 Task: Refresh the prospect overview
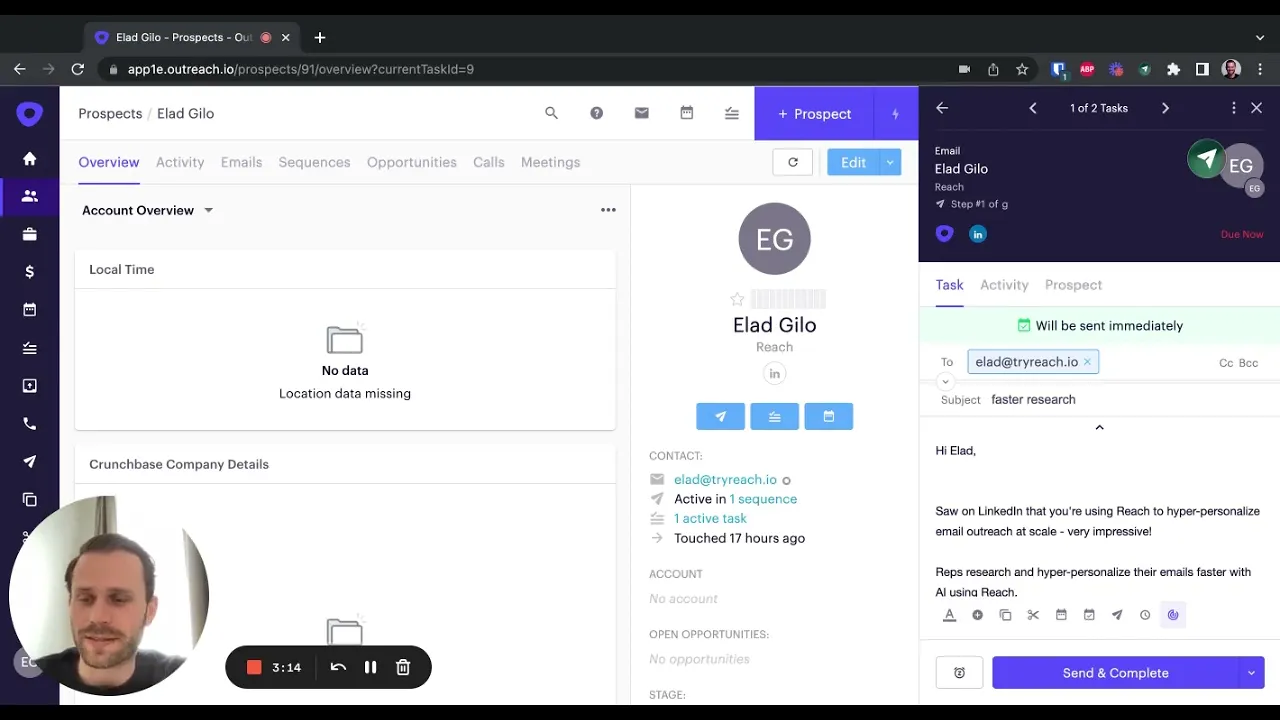coord(792,162)
